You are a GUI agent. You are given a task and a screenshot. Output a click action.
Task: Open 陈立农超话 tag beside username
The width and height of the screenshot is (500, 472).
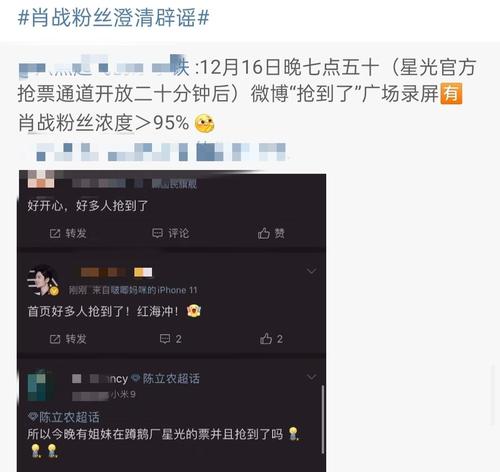pyautogui.click(x=166, y=378)
